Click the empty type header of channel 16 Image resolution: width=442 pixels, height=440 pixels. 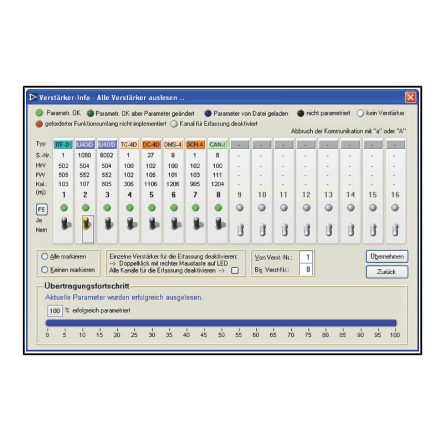click(x=395, y=144)
